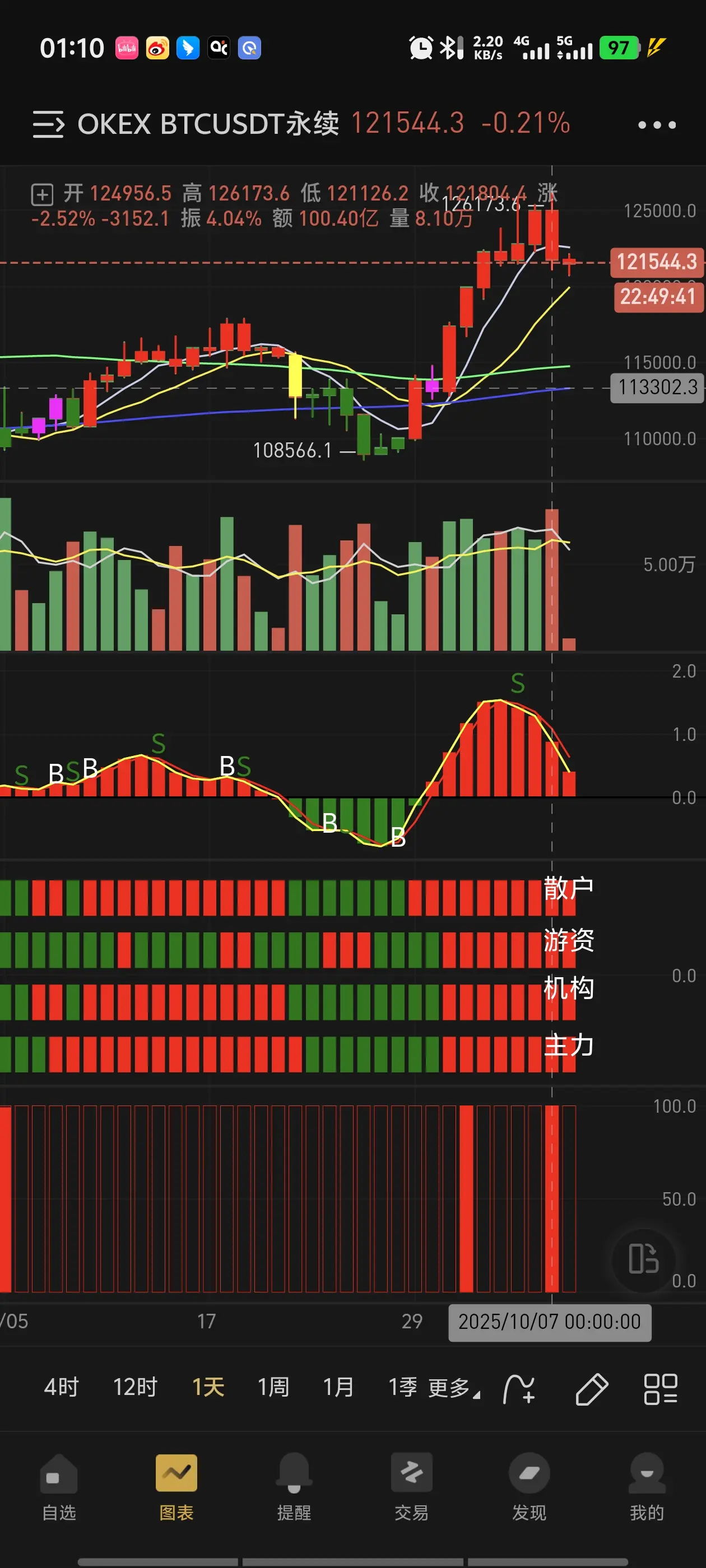Tap the 17 date axis label

click(x=207, y=1322)
